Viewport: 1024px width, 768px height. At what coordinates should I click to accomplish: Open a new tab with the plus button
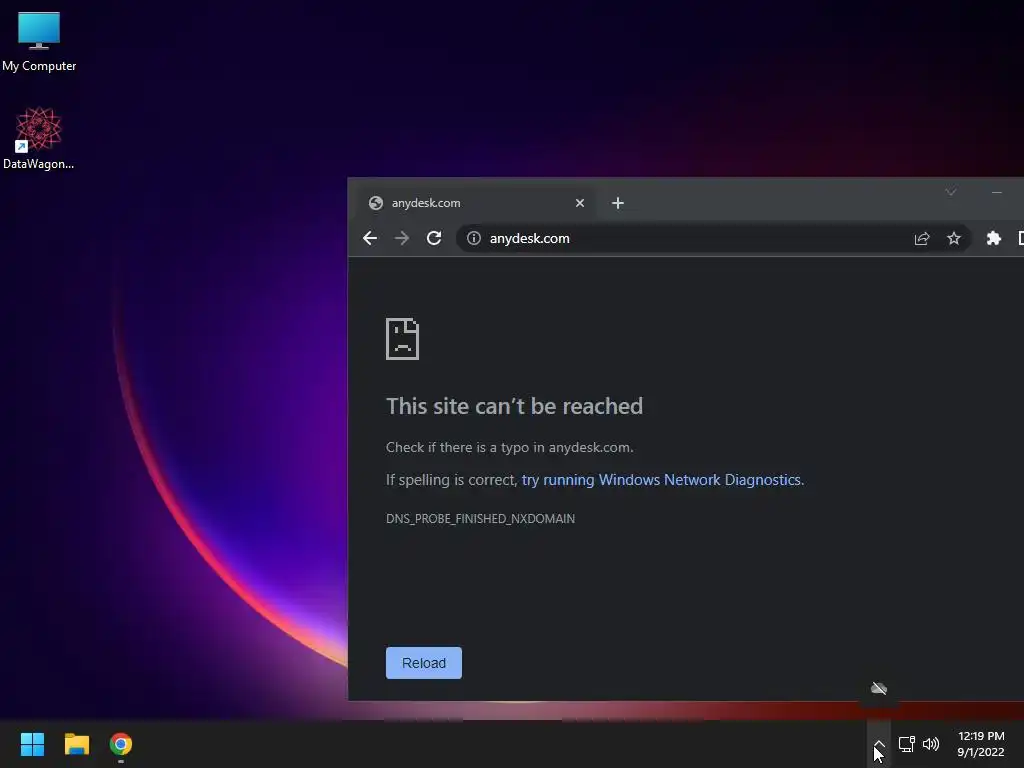click(617, 203)
